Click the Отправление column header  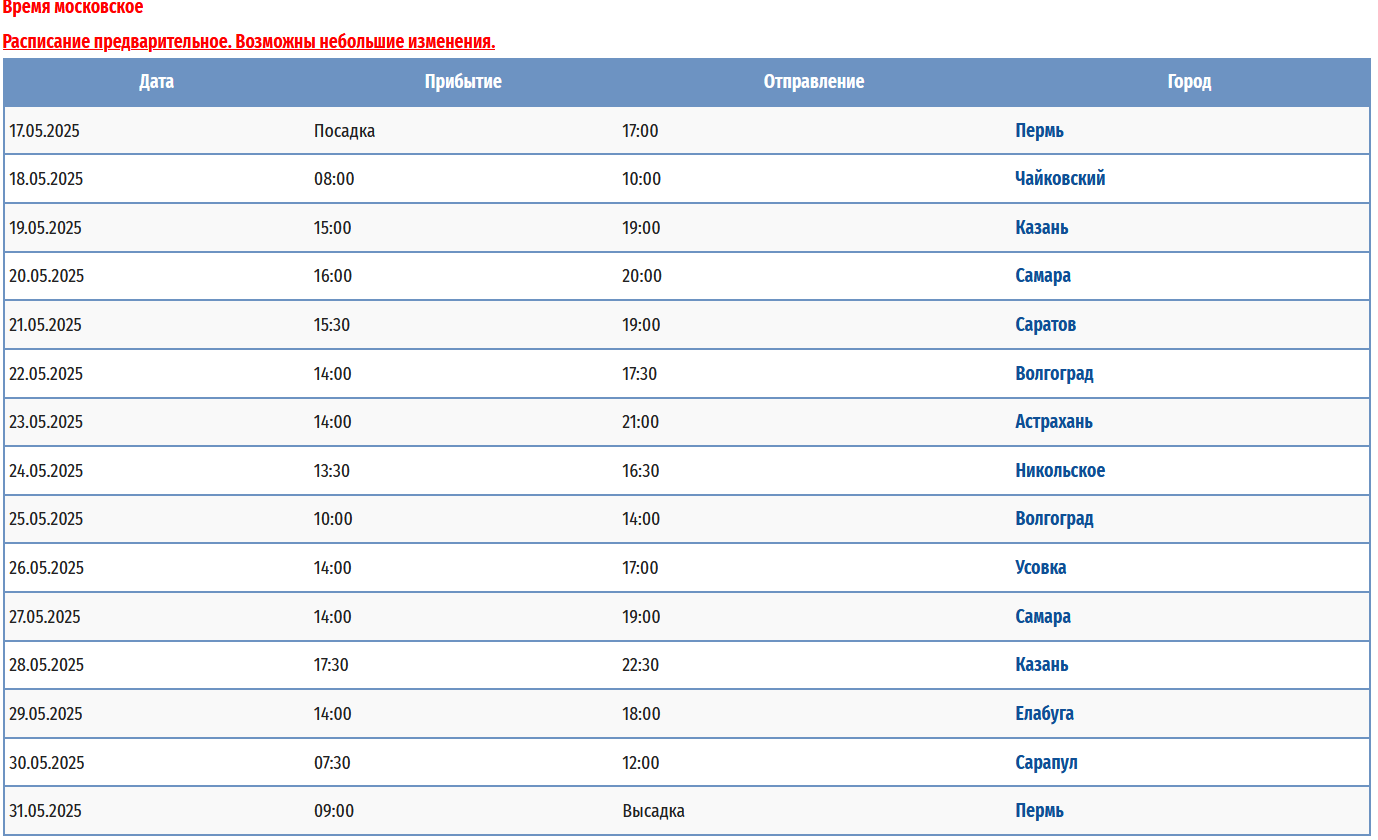814,82
